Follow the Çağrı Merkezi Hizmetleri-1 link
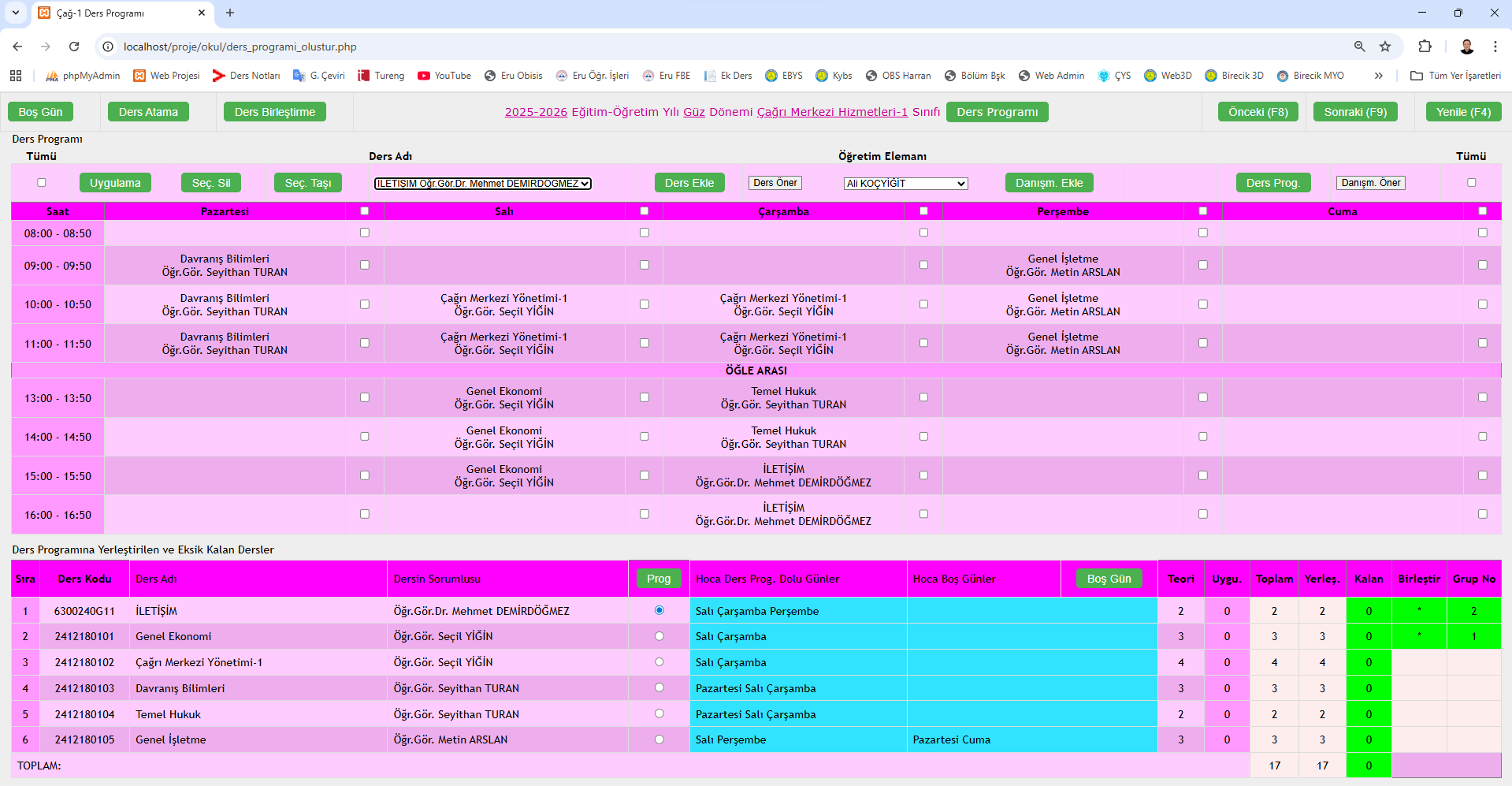Screen dimensions: 1512x786 [832, 112]
